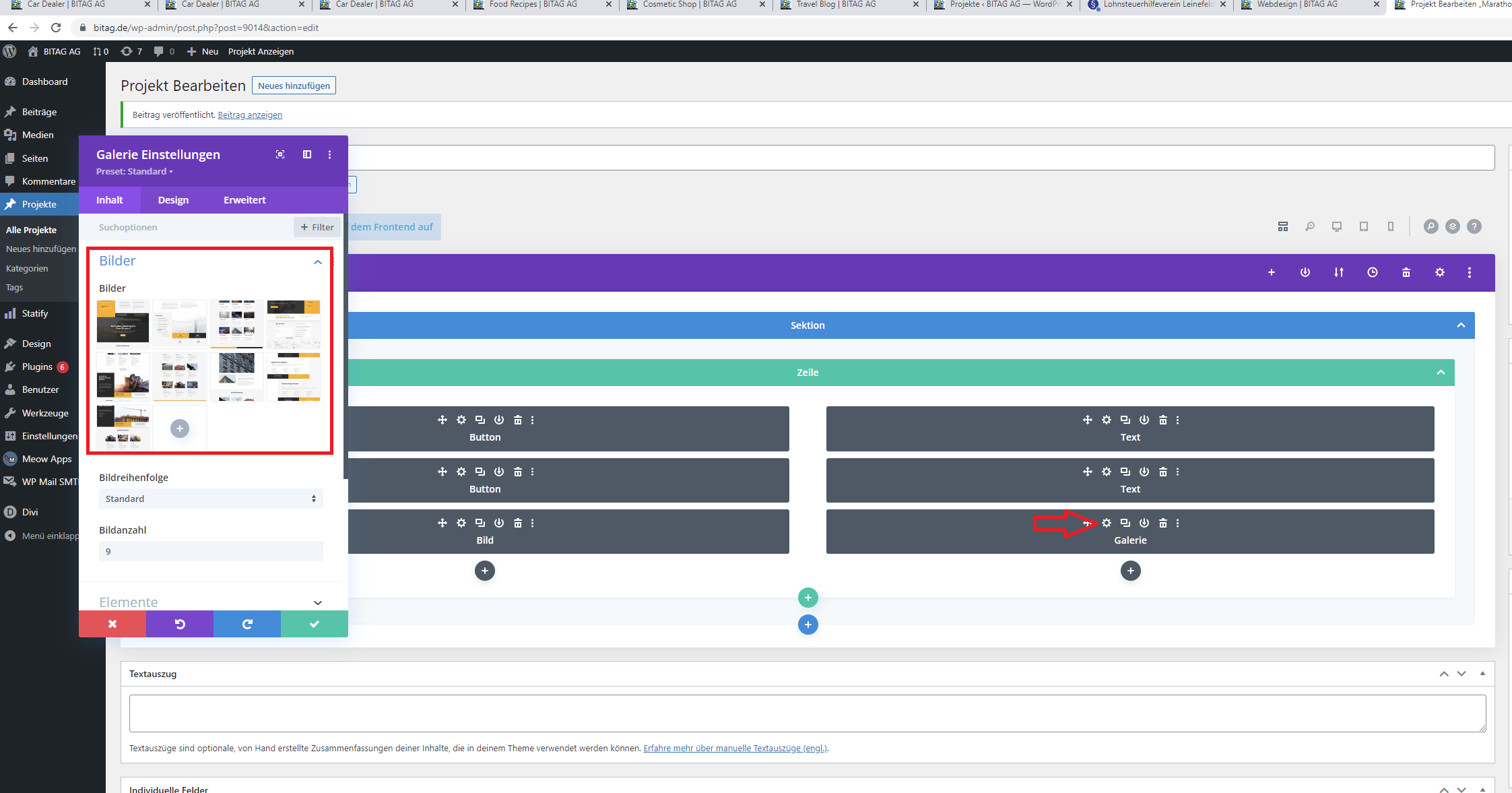Open the Food Recipes browser tab

532,5
